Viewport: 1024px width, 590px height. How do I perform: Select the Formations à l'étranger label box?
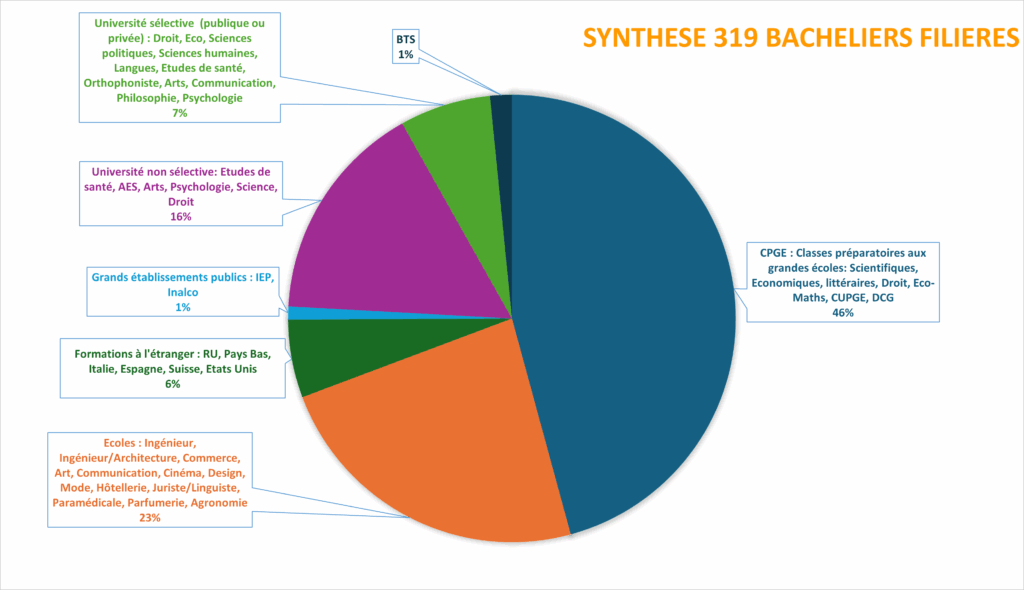pyautogui.click(x=172, y=369)
